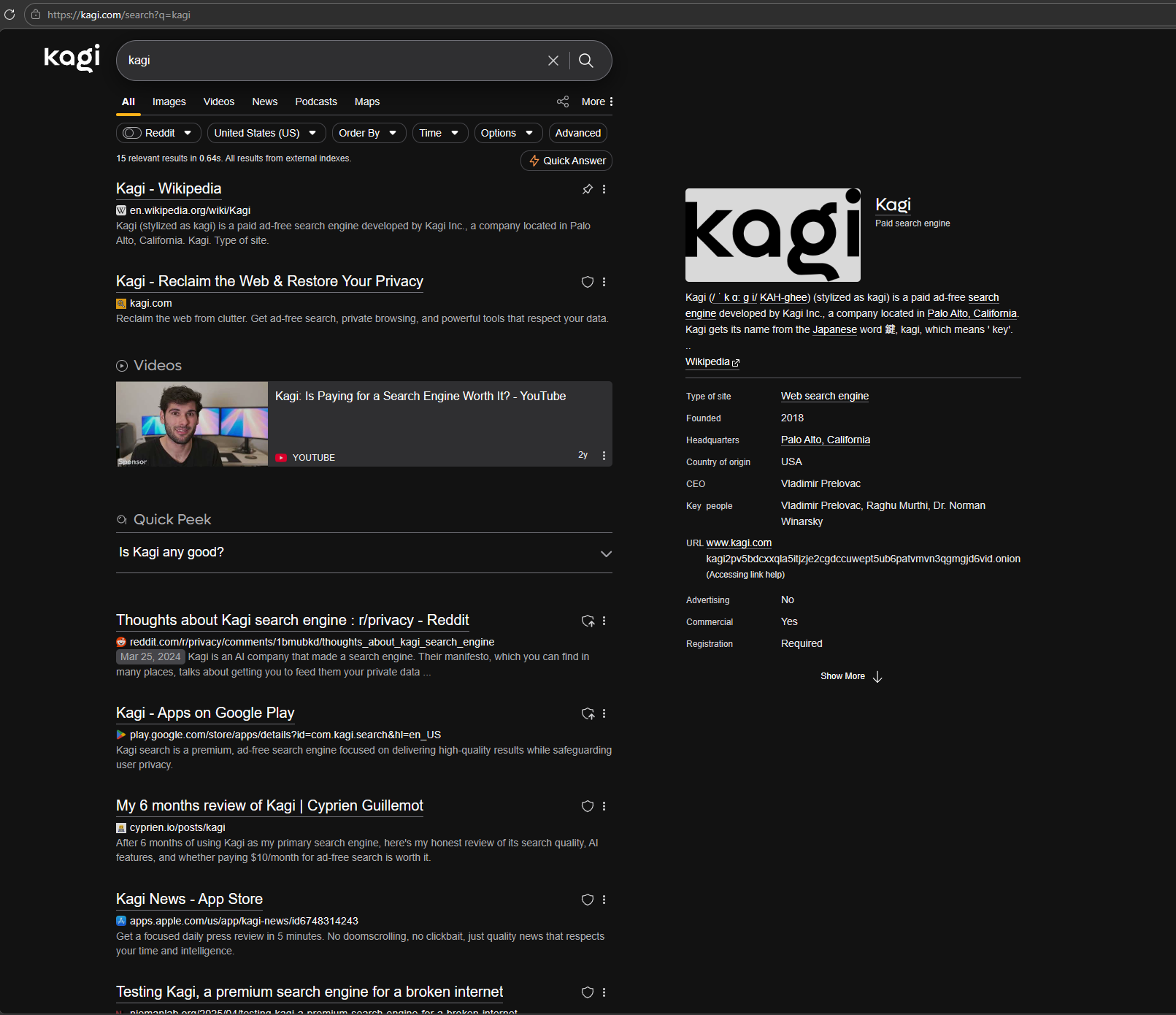This screenshot has width=1176, height=1015.
Task: Open the "Kagi - Wikipedia" result title
Action: (x=169, y=188)
